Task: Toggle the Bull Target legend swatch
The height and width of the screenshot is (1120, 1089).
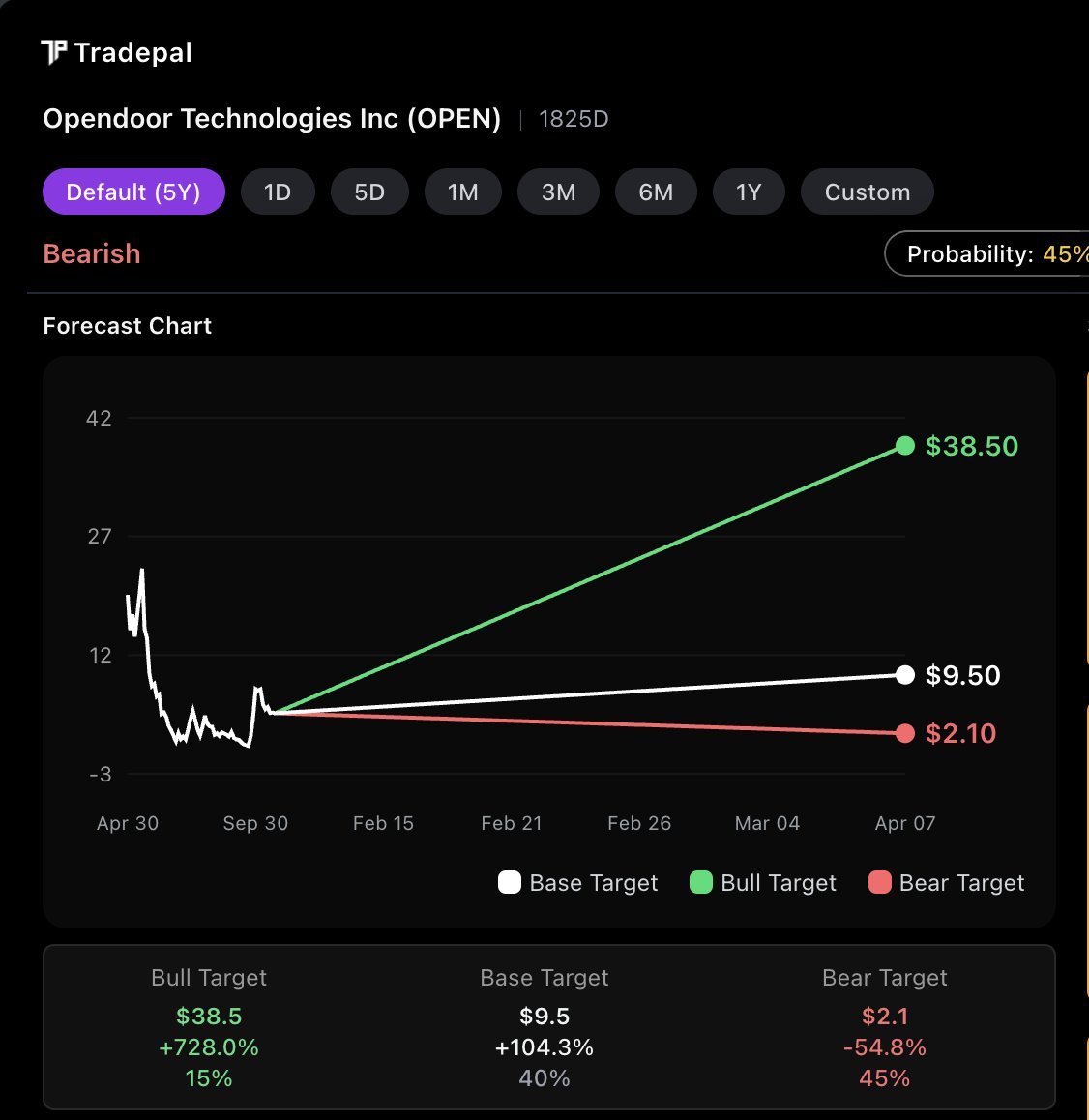Action: point(700,882)
